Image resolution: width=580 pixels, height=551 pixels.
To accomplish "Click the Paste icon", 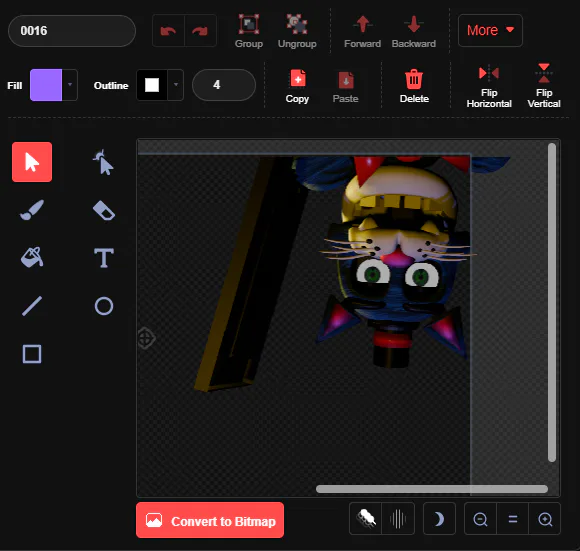I will 345,86.
